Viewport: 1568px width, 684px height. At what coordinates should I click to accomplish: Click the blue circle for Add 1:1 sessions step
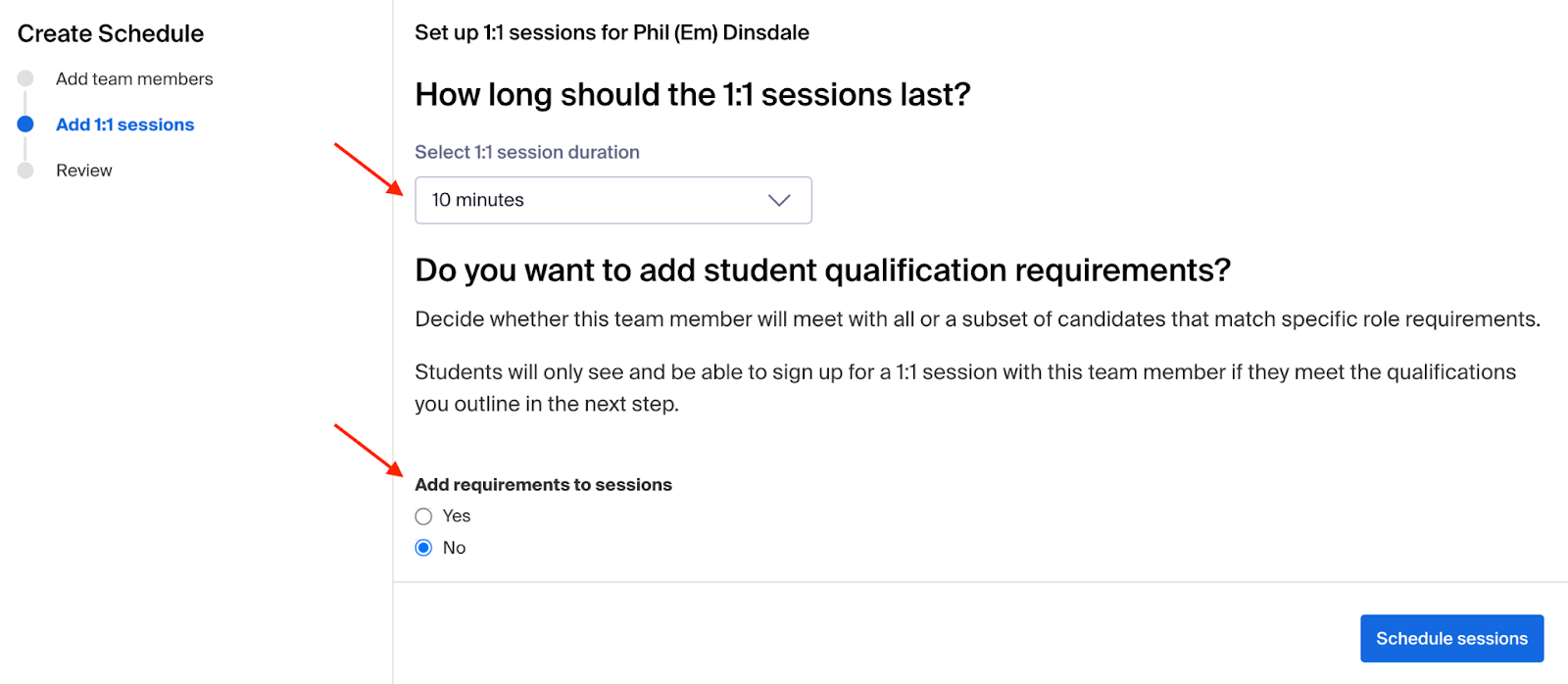click(25, 124)
